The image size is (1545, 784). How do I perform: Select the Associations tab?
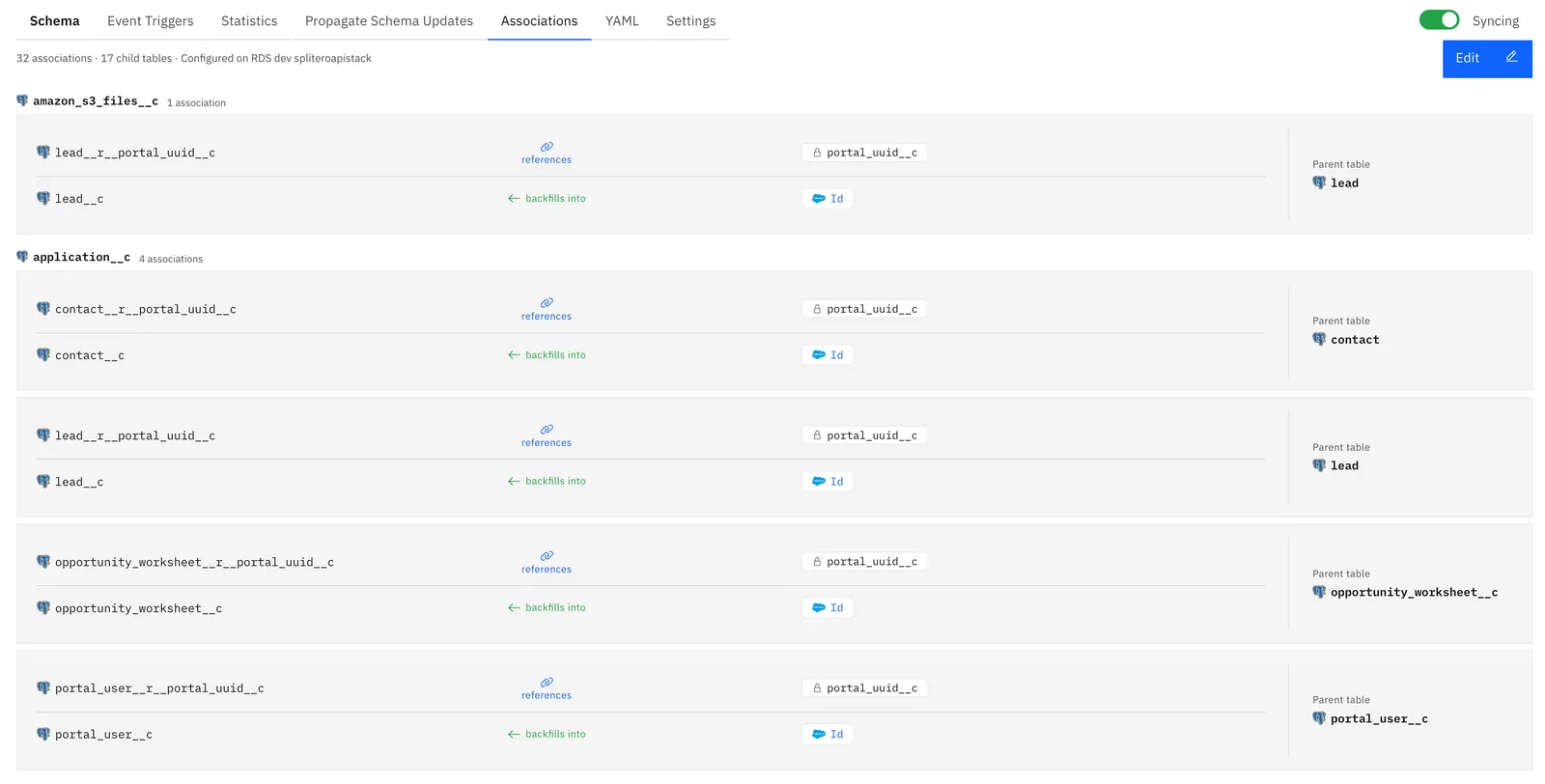coord(539,21)
